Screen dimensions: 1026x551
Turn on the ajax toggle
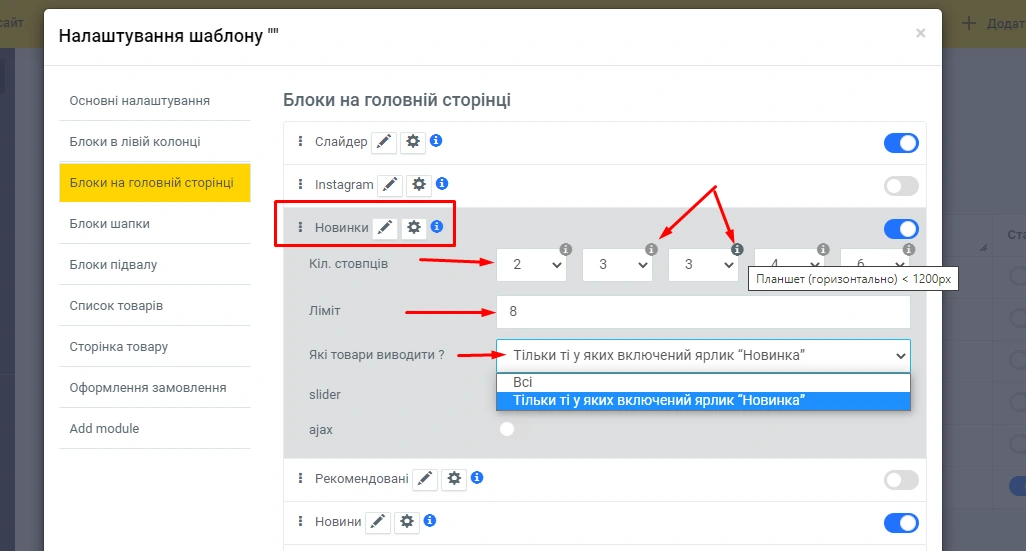[508, 429]
